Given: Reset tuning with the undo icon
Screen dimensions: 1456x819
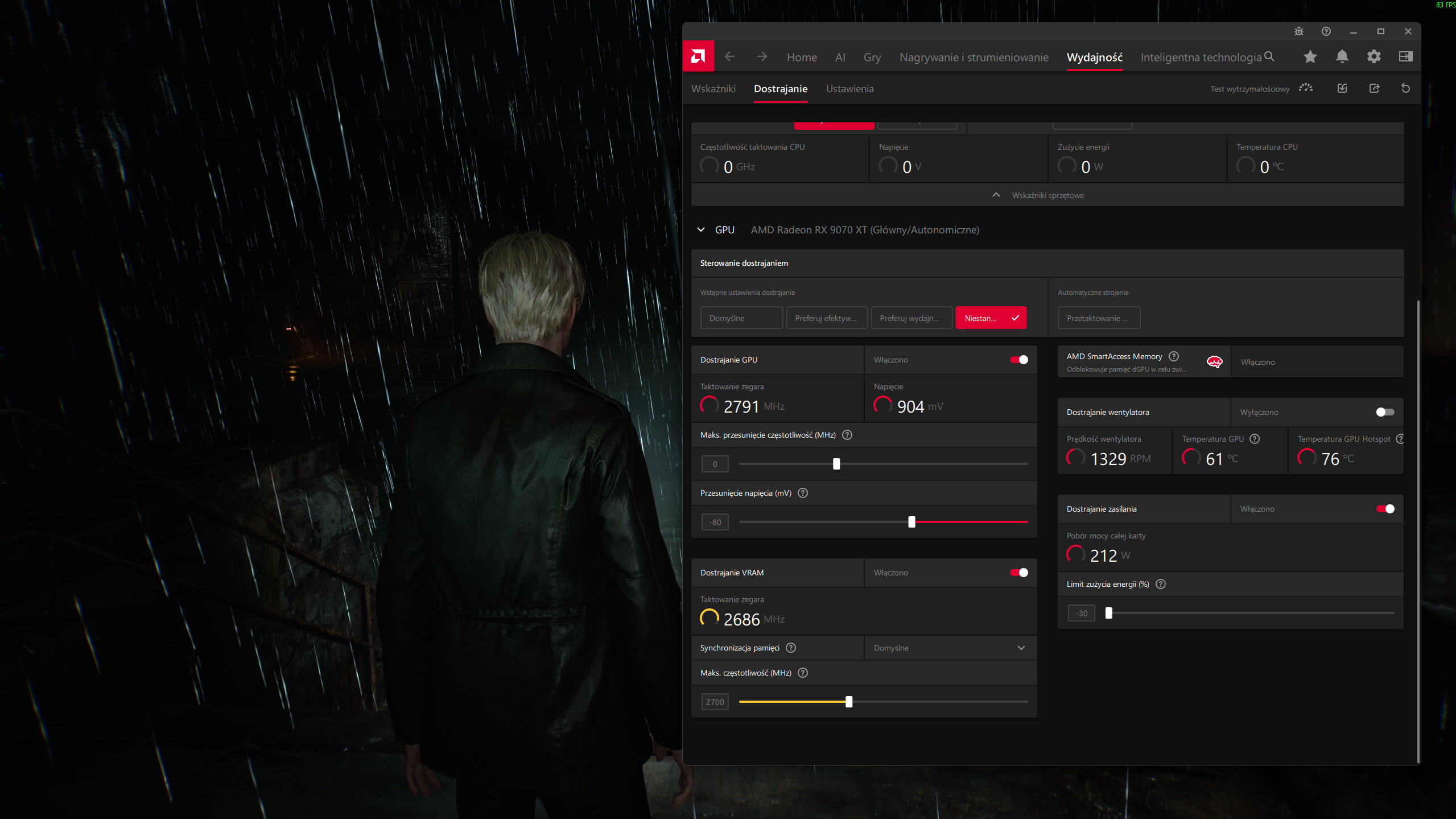Looking at the screenshot, I should (1406, 88).
